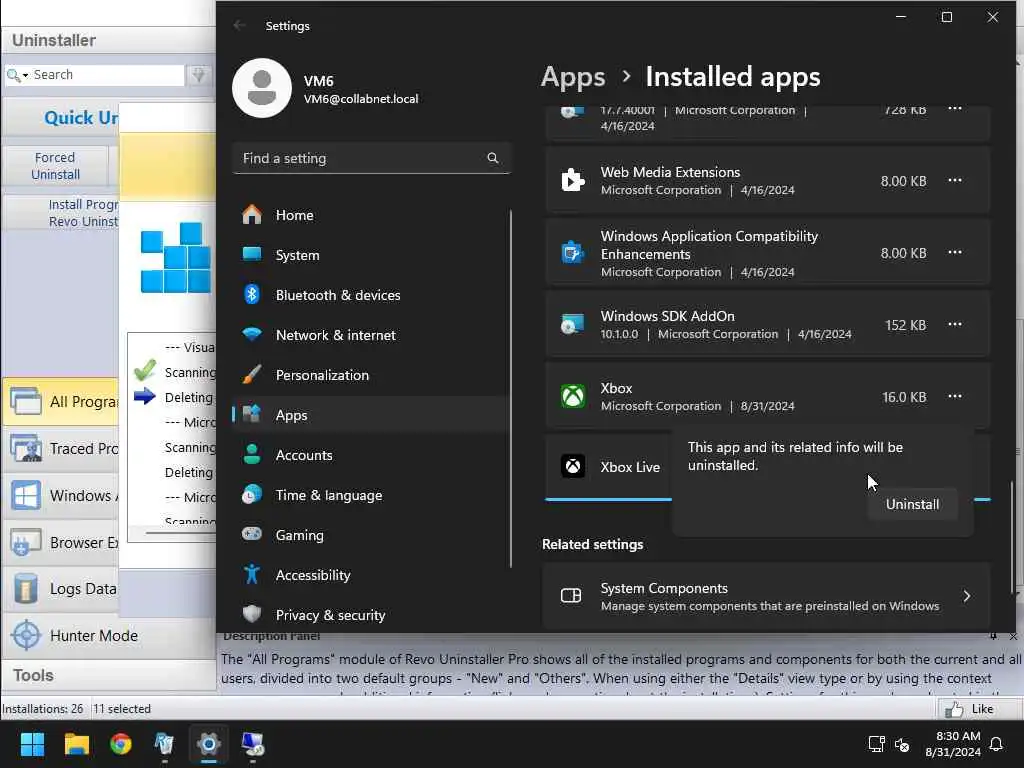The width and height of the screenshot is (1024, 768).
Task: Click the Windows SDK AddOn icon
Action: click(x=573, y=325)
